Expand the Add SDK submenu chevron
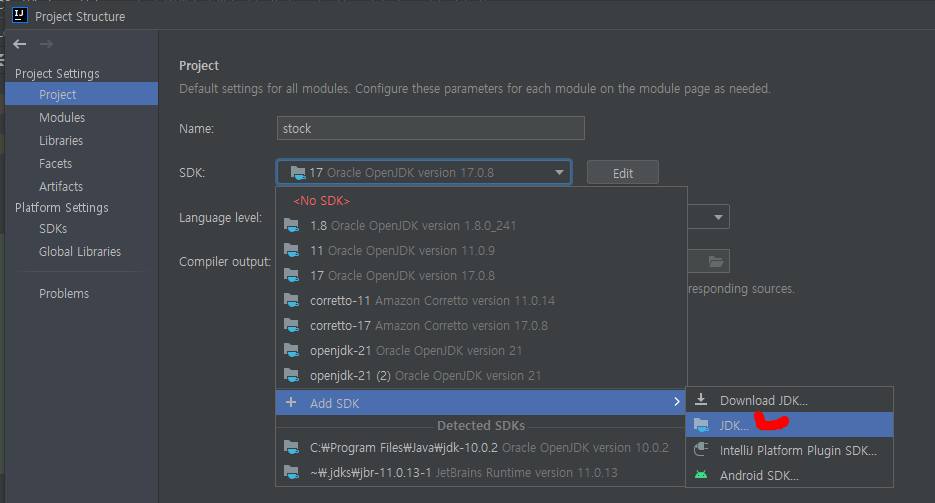This screenshot has width=935, height=503. coord(676,402)
